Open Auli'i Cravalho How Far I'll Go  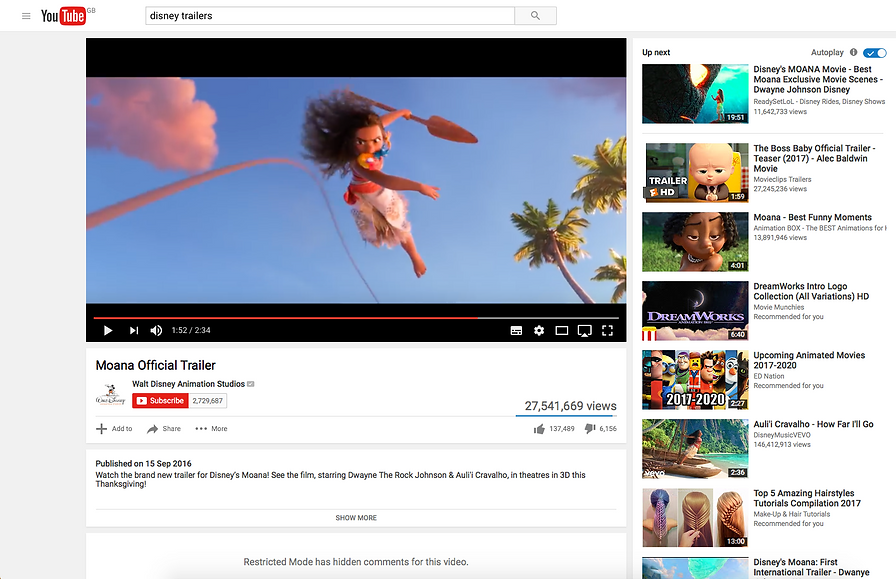(x=813, y=424)
